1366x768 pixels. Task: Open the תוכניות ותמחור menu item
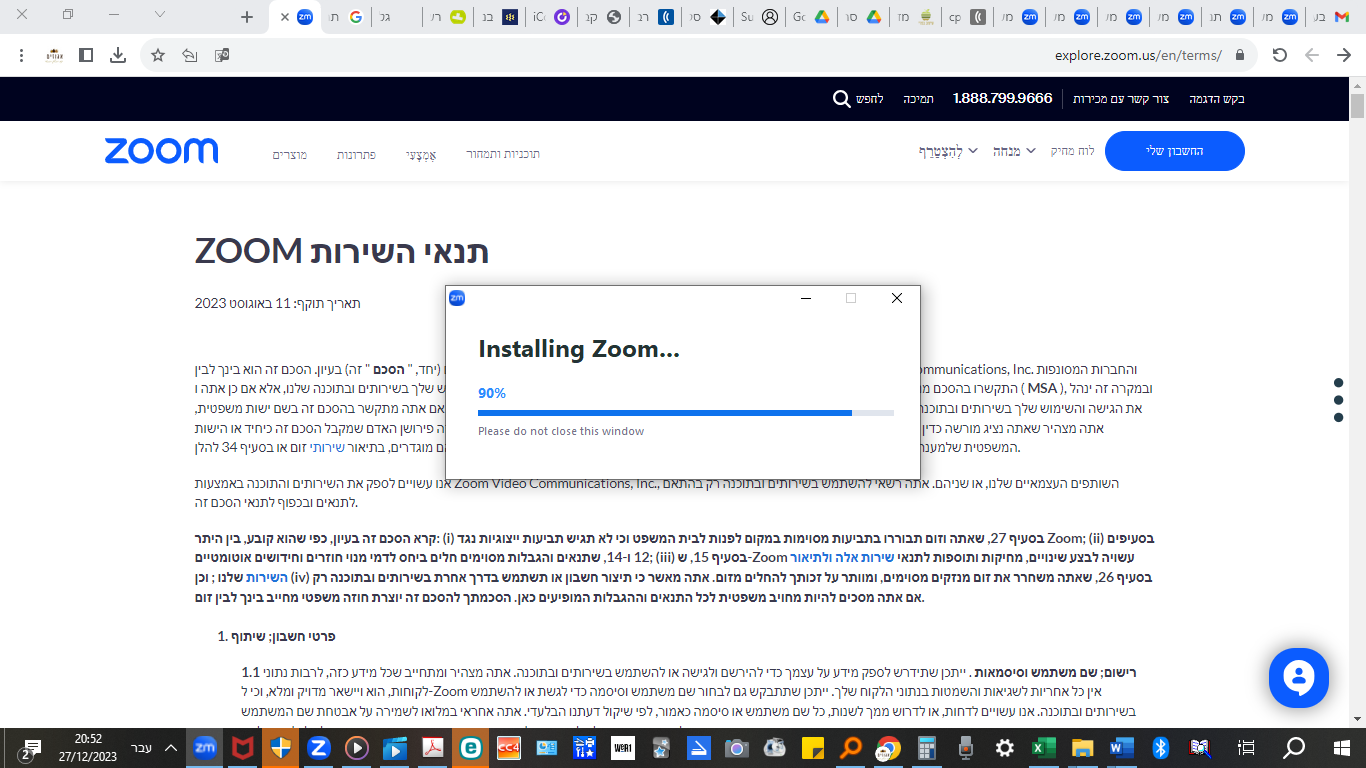click(x=503, y=154)
